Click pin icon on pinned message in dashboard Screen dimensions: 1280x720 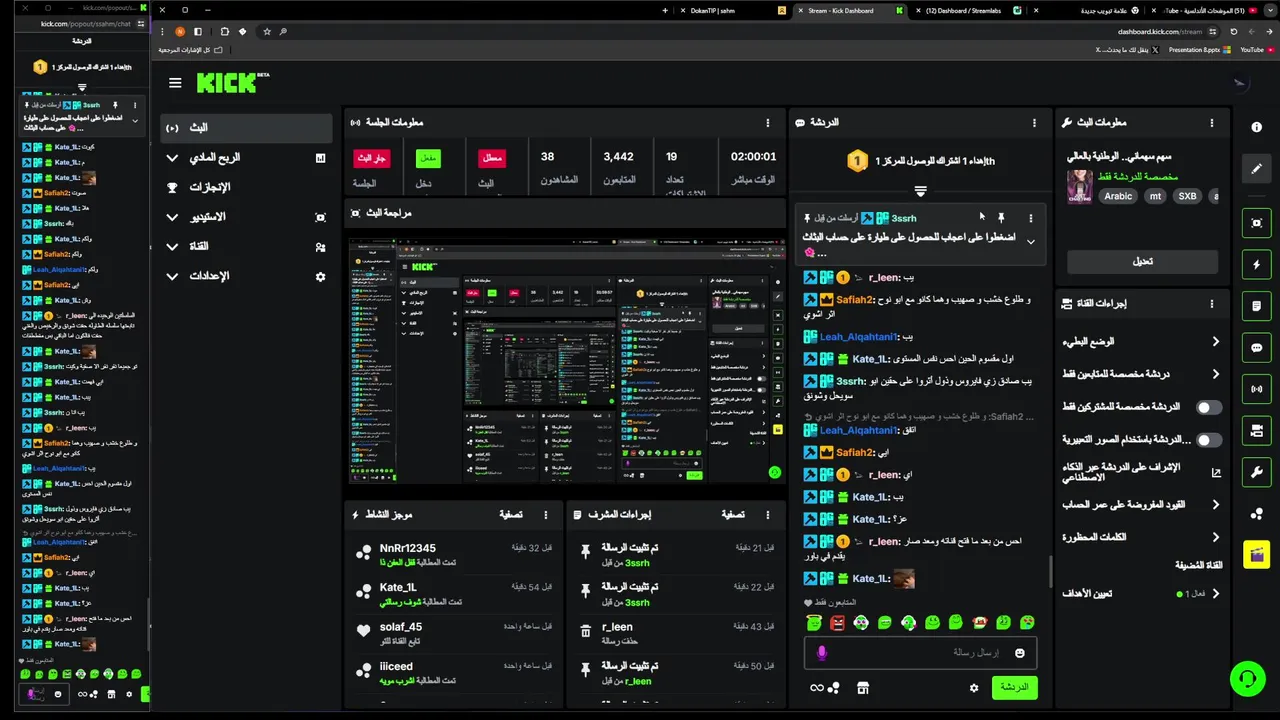pyautogui.click(x=1001, y=218)
